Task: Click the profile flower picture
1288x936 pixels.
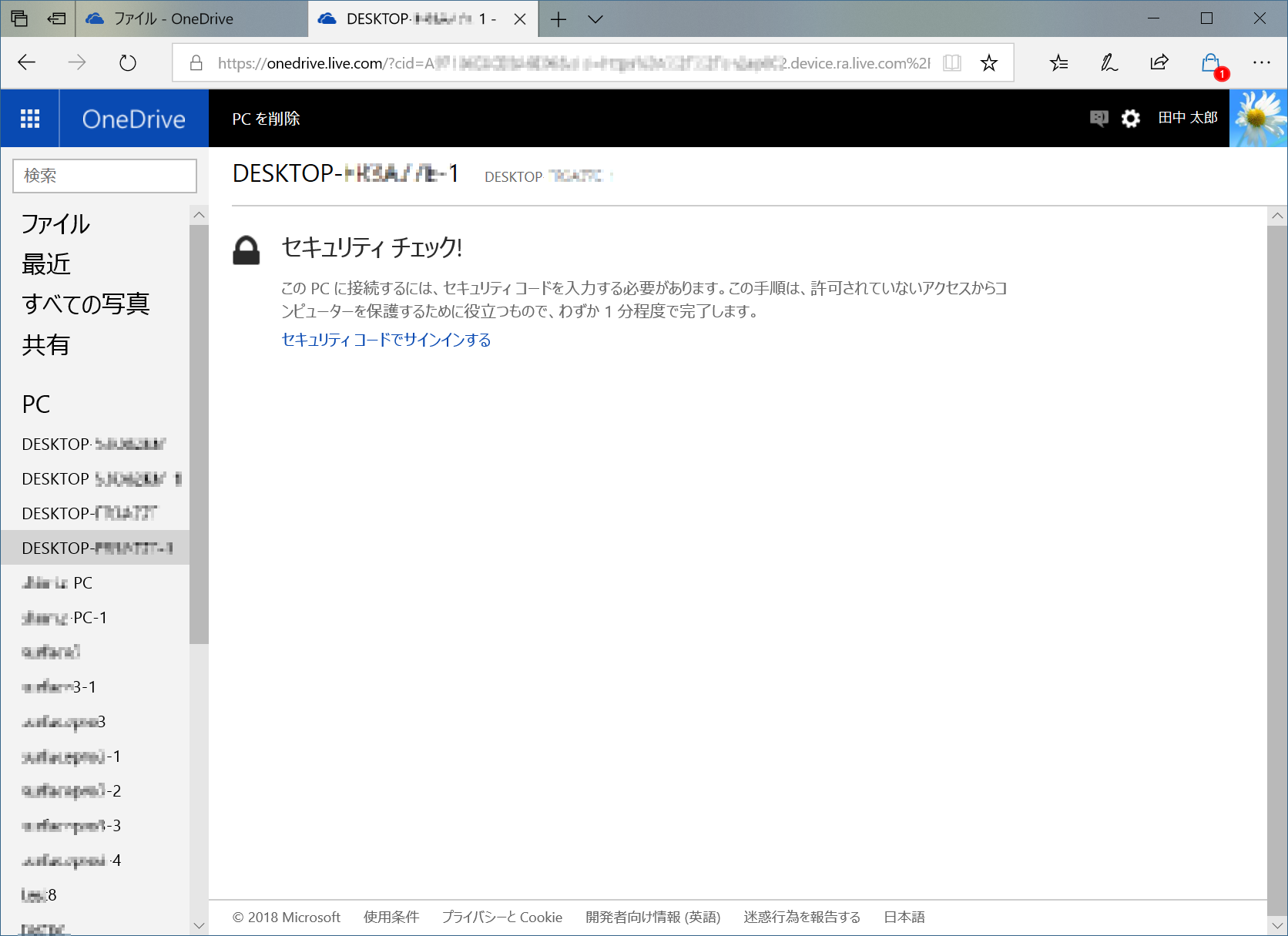Action: tap(1259, 118)
